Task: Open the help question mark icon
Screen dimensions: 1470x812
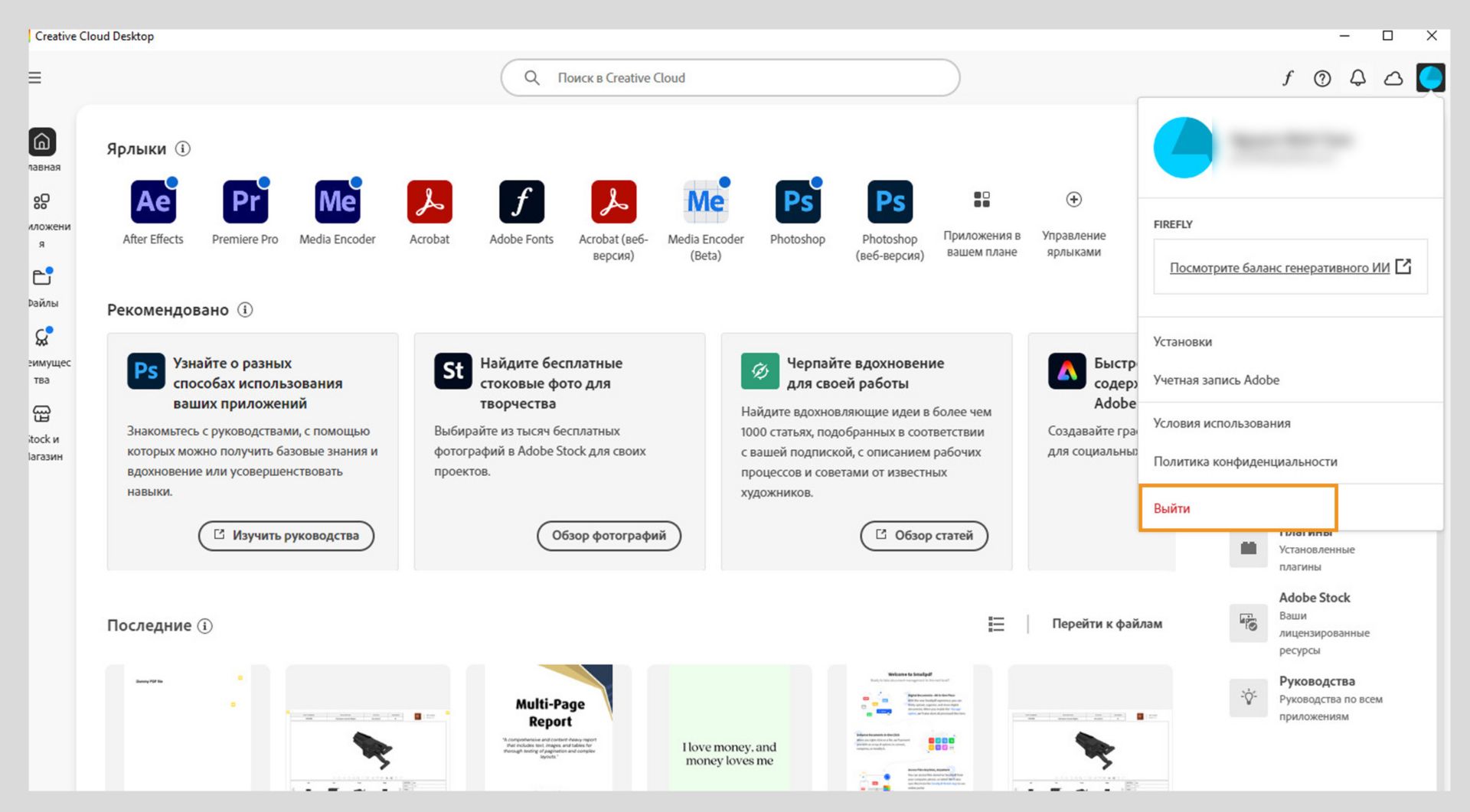Action: point(1322,78)
